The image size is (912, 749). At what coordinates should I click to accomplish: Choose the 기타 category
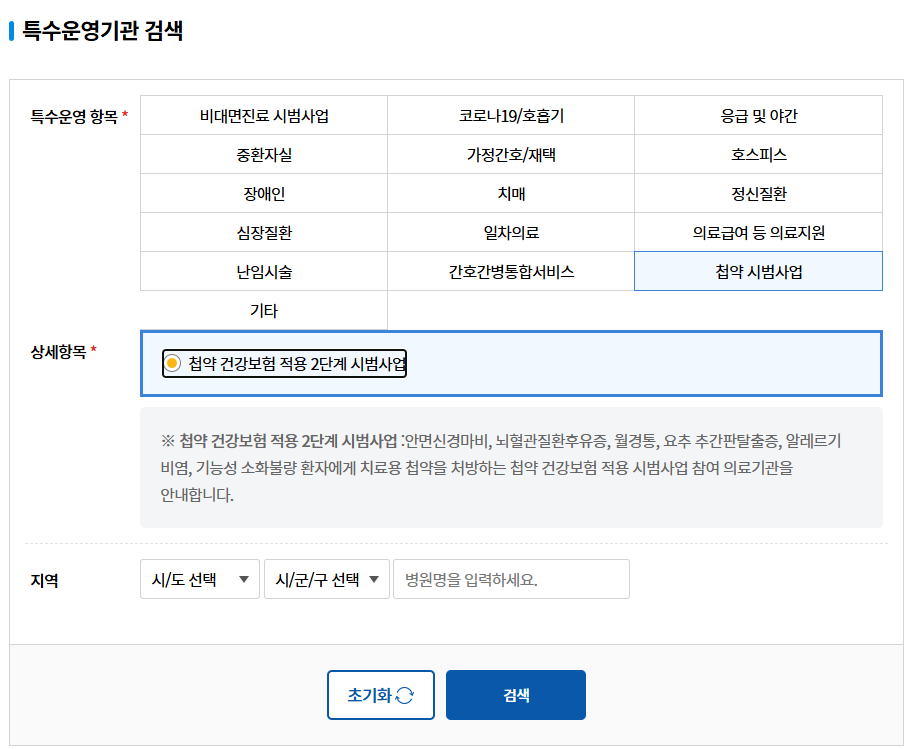tap(263, 310)
